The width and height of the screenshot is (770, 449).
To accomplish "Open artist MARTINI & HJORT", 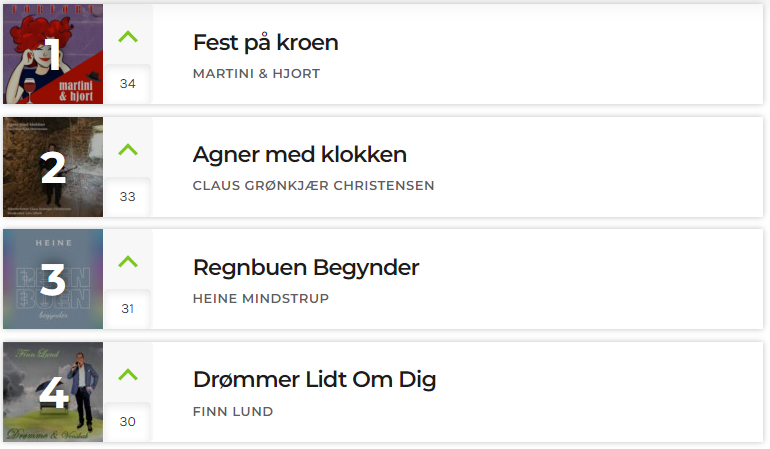I will click(x=256, y=74).
